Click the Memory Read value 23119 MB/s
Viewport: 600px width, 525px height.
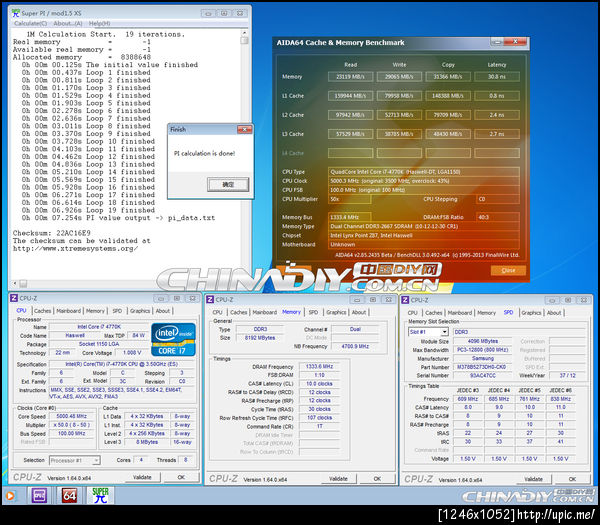351,77
